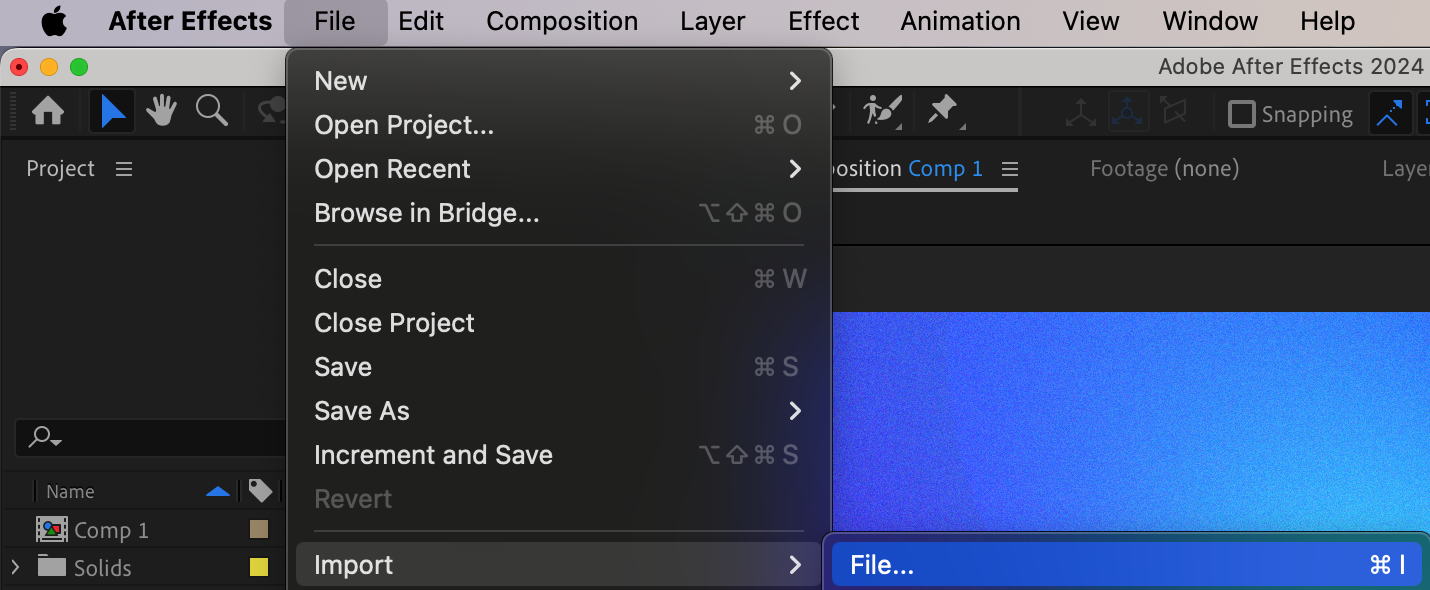Click the yellow Solids label swatch

pos(259,568)
